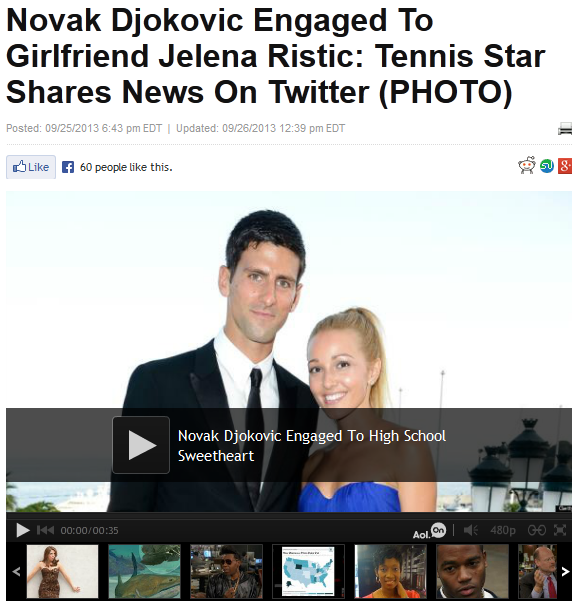Click the video progress bar
This screenshot has width=572, height=601.
(x=289, y=516)
